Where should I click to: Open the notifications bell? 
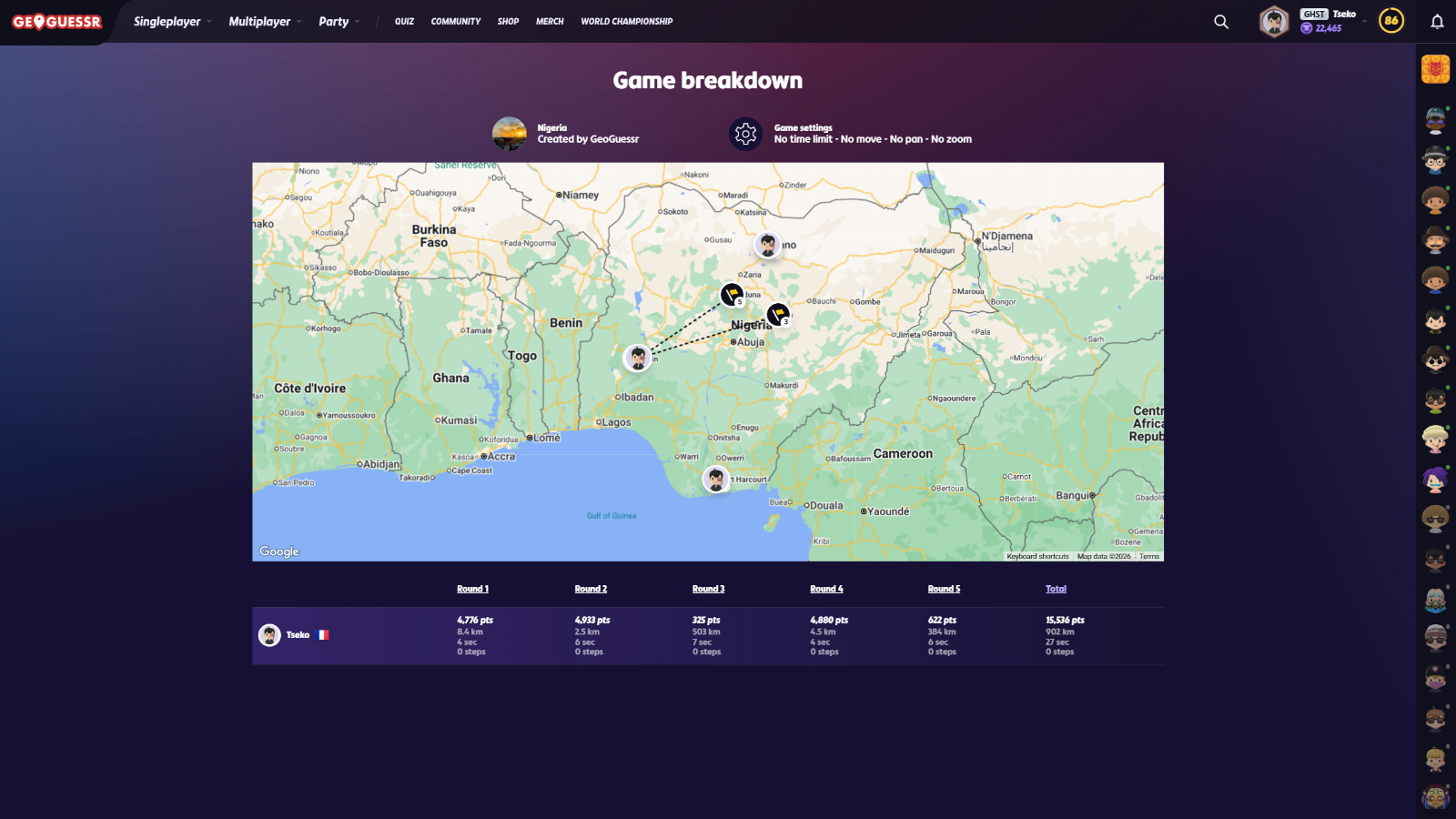[1437, 22]
